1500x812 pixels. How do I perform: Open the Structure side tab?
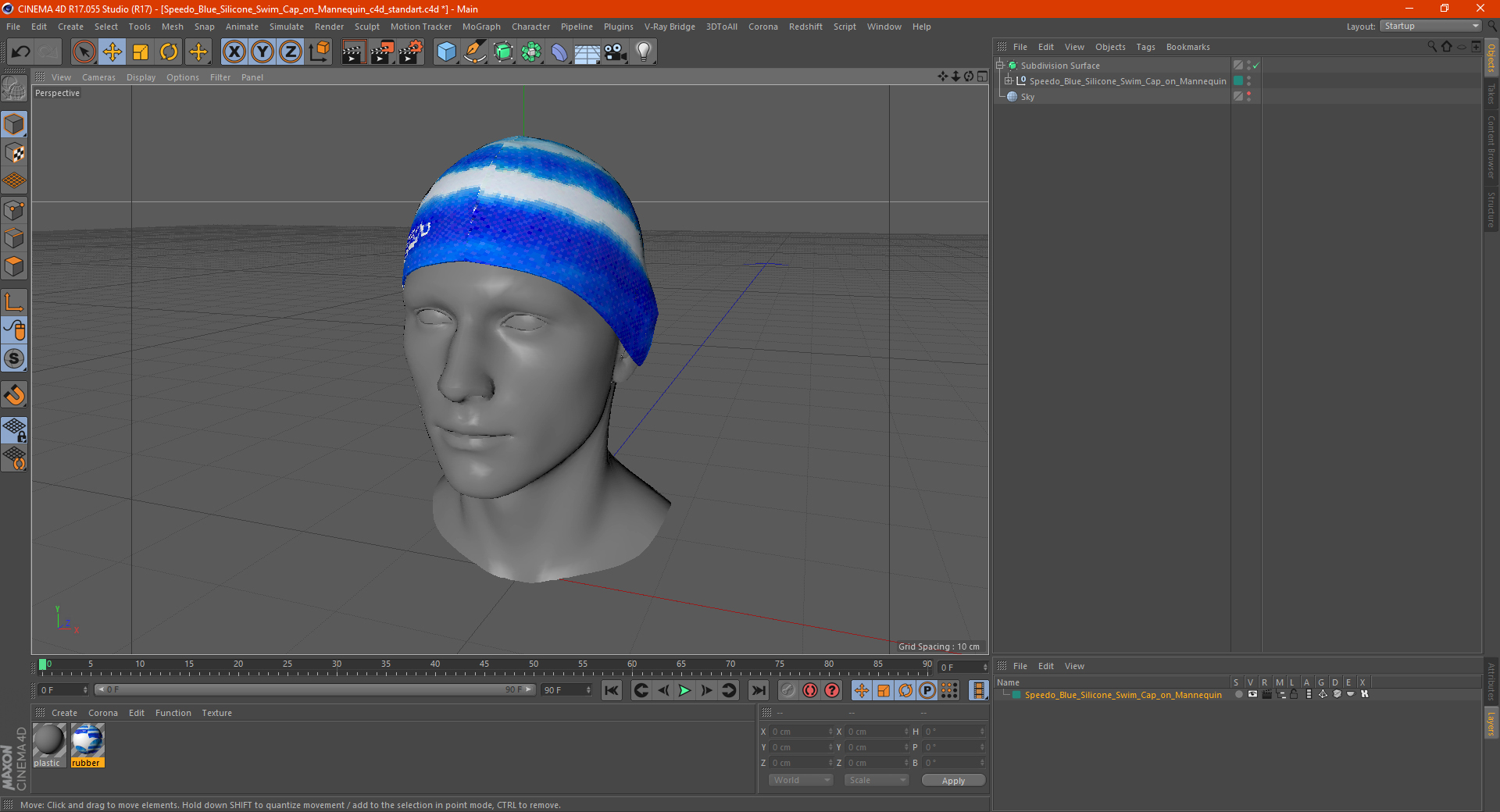[x=1491, y=209]
